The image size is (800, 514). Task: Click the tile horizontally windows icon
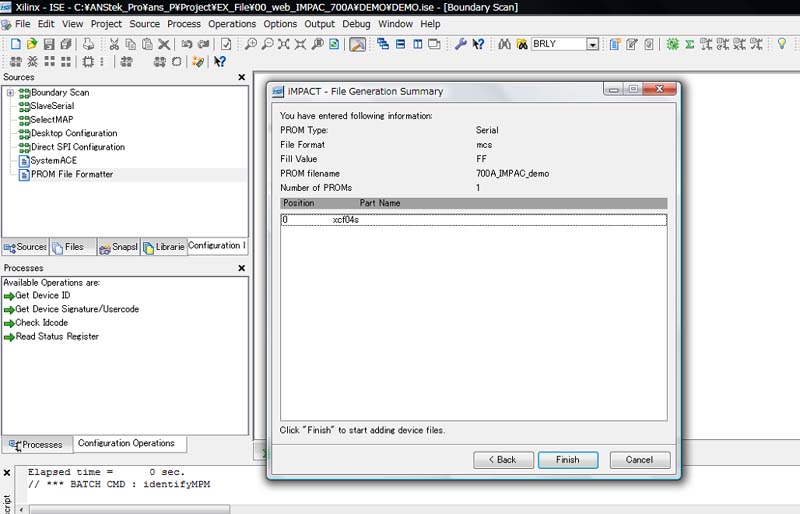tap(401, 44)
